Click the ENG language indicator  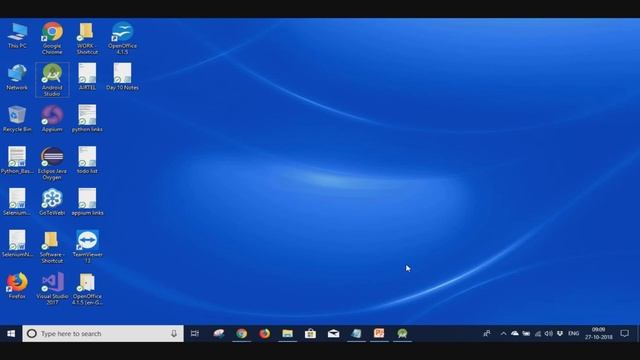(x=573, y=333)
